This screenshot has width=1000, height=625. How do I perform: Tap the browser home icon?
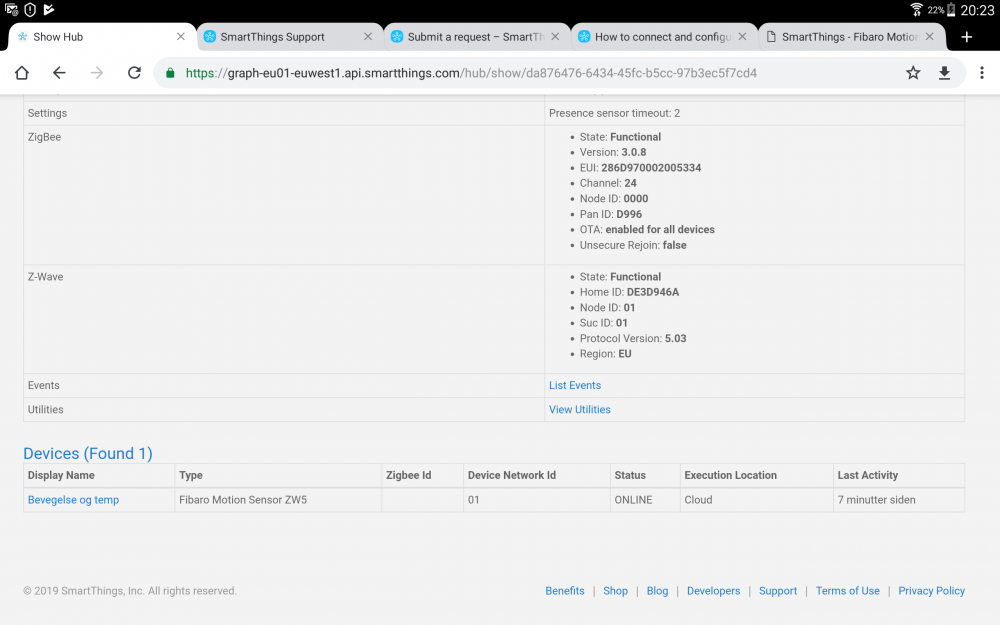[x=22, y=73]
